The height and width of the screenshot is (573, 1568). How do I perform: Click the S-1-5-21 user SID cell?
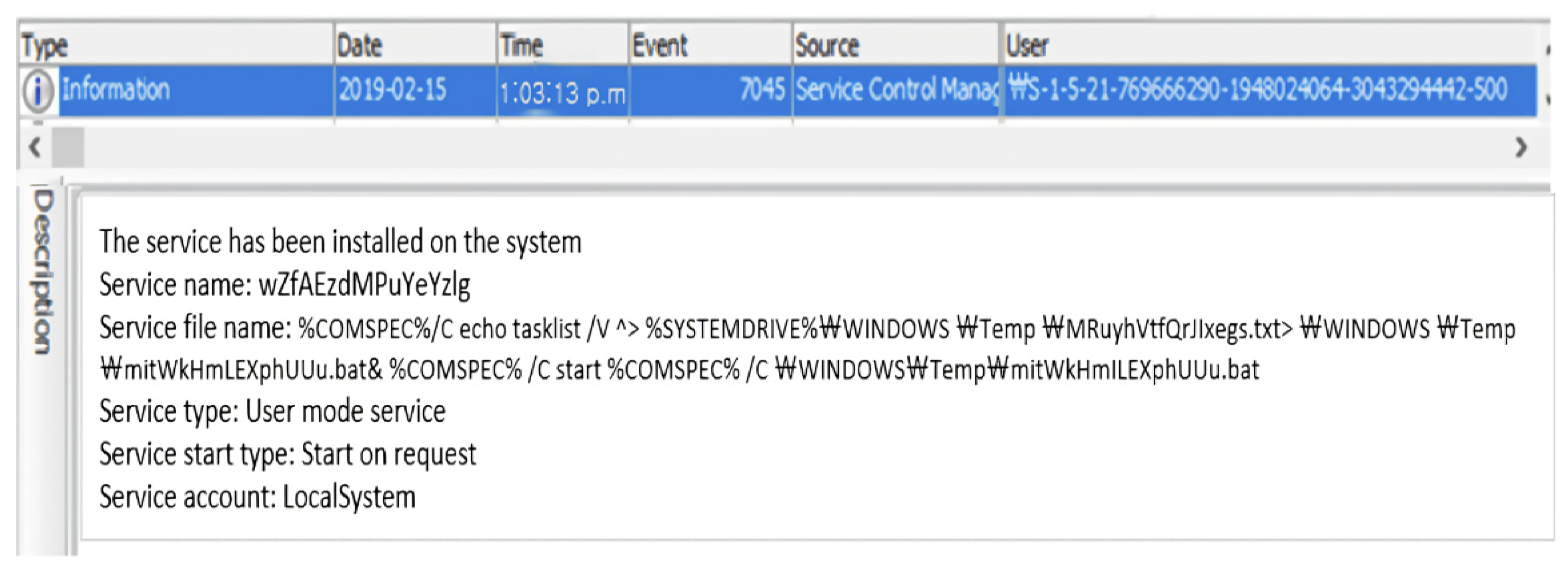1258,90
